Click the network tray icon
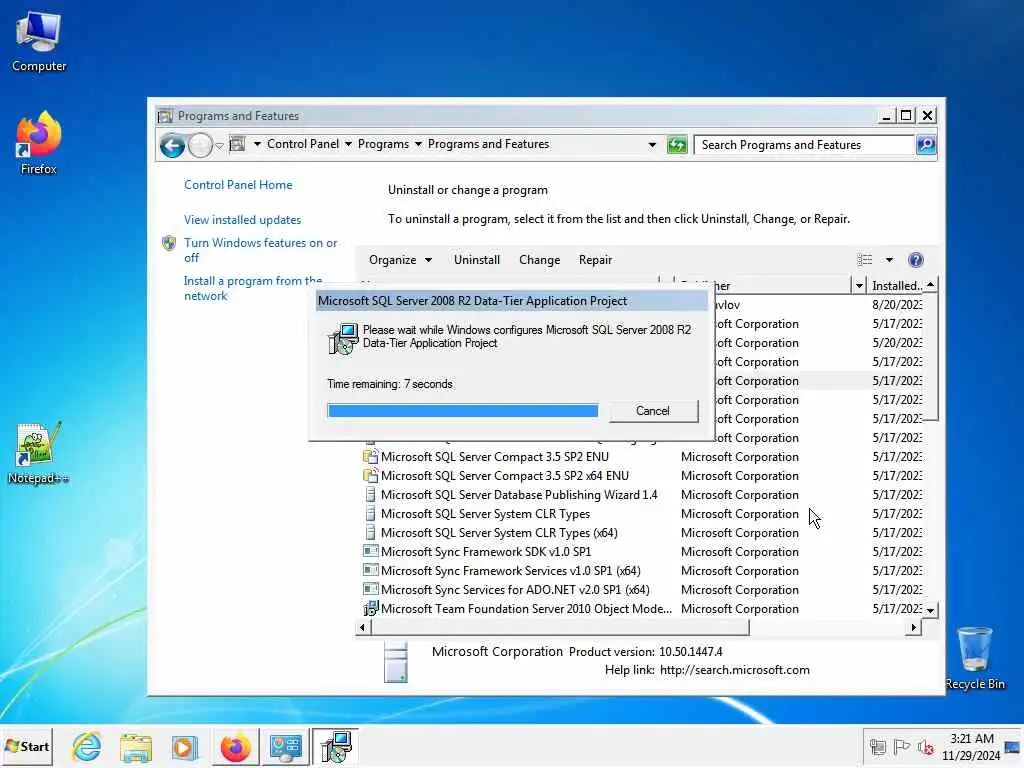Screen dimensions: 1024x768 pos(878,747)
